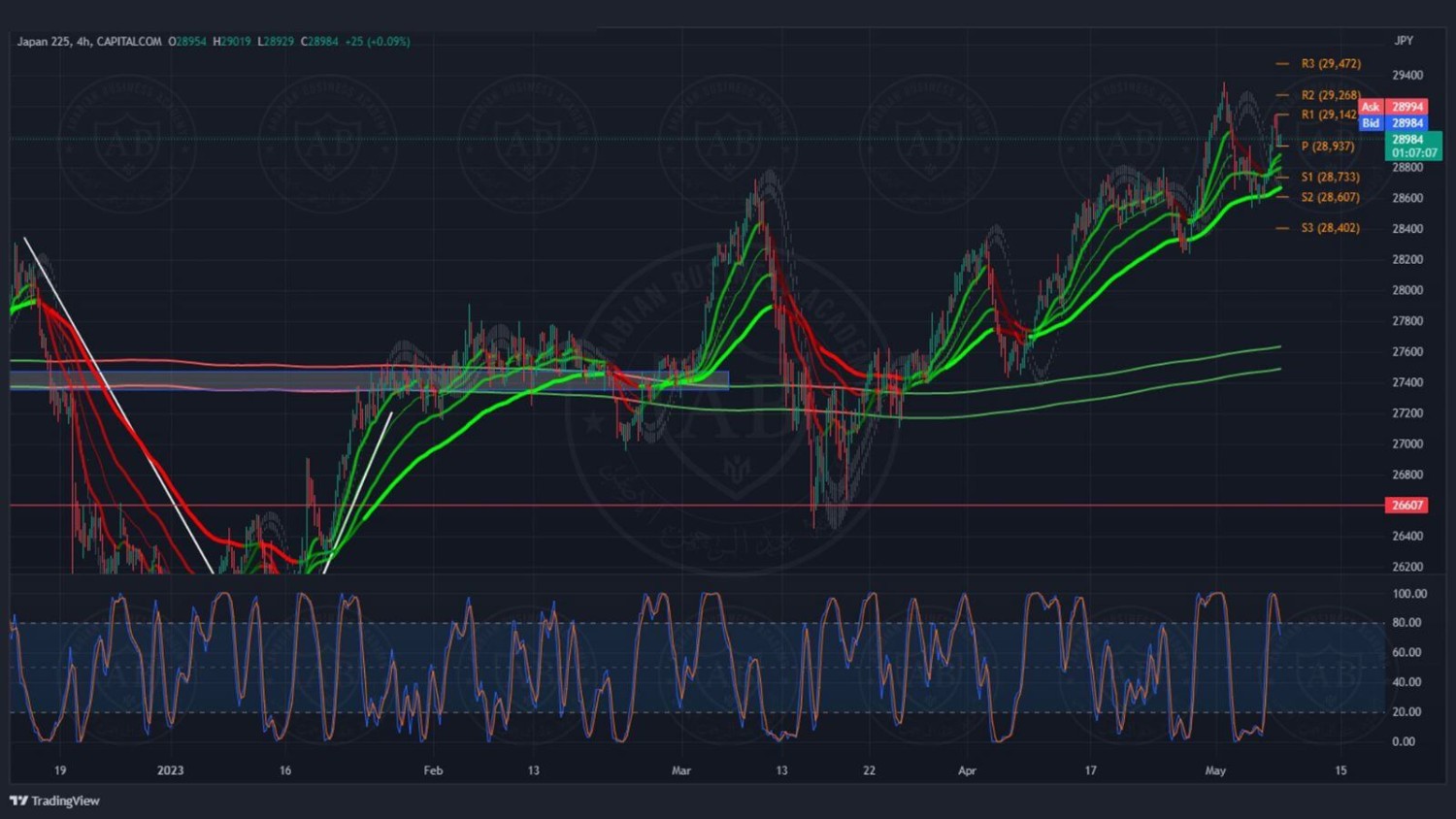Click the 20.00 oscillator scale label
This screenshot has width=1456, height=819.
[x=1406, y=711]
